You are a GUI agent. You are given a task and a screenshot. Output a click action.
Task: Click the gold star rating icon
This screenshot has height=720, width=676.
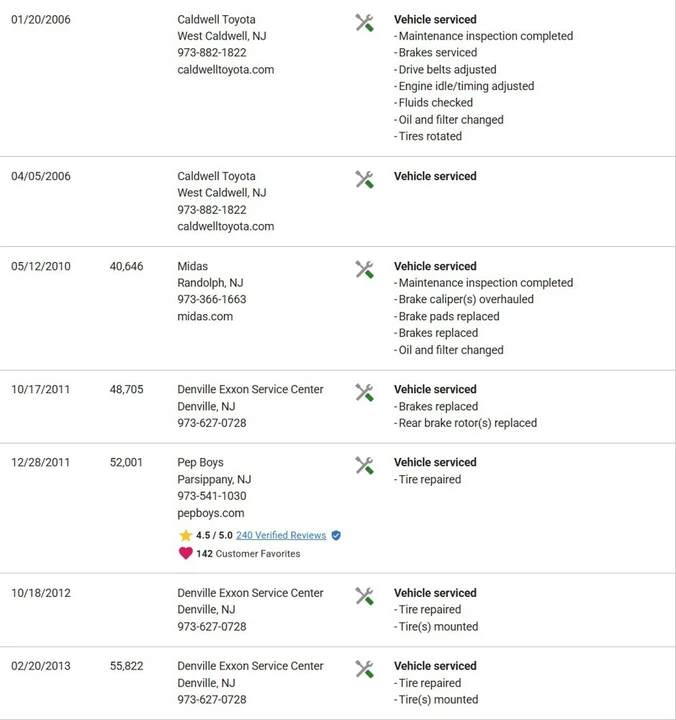[186, 535]
